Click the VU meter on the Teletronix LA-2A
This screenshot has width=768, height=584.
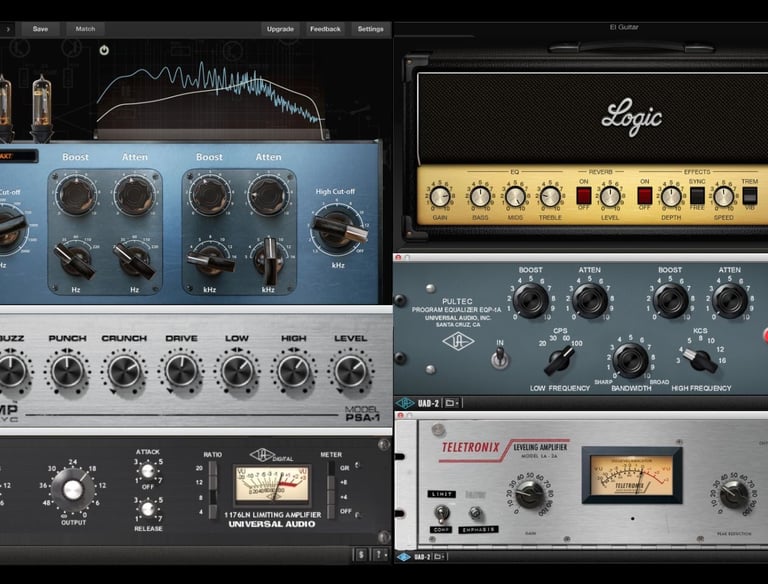tap(631, 475)
